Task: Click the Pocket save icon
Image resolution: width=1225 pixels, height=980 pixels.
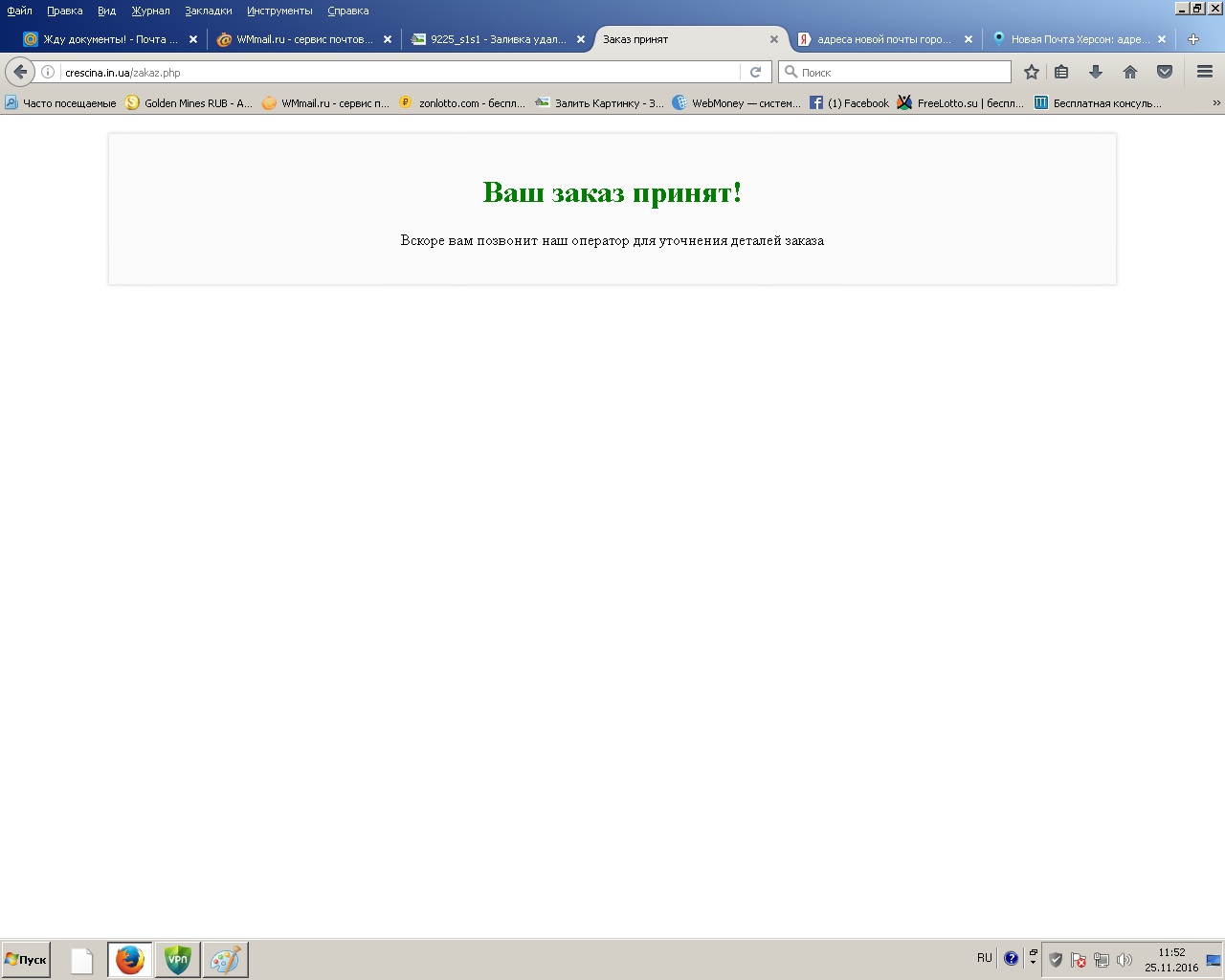Action: click(x=1165, y=72)
